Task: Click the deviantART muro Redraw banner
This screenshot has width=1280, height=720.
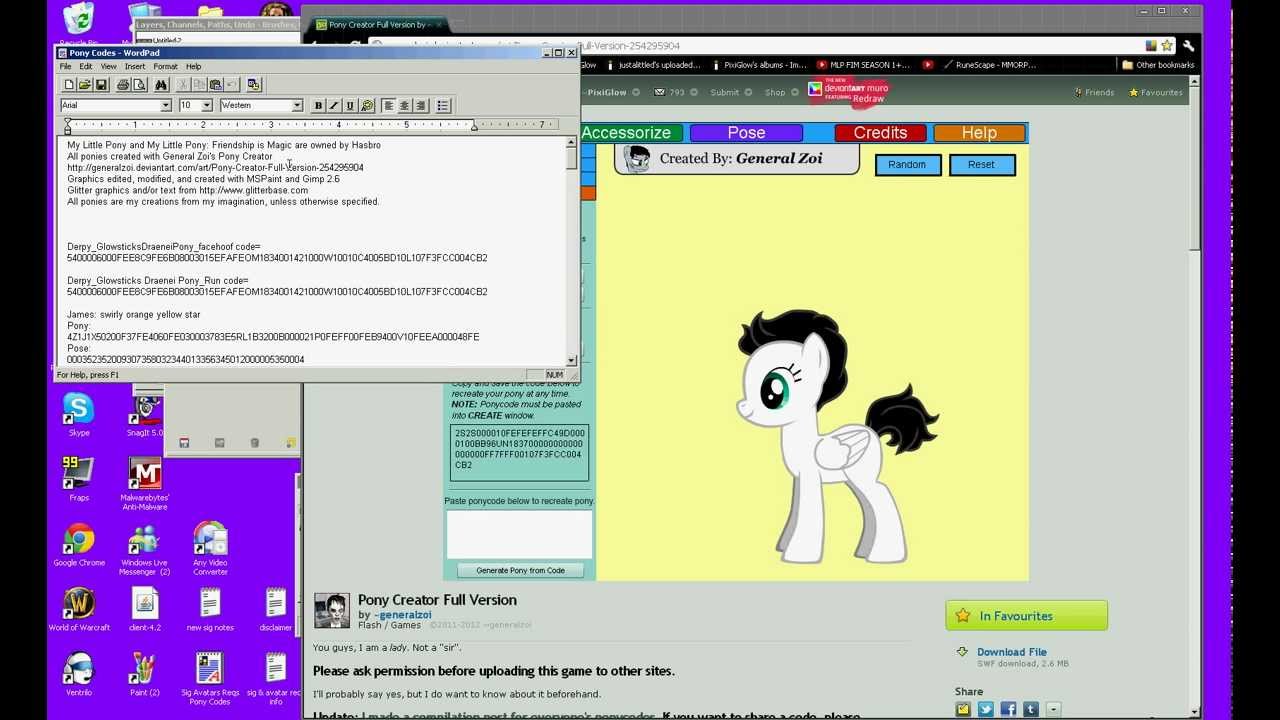Action: coord(848,92)
